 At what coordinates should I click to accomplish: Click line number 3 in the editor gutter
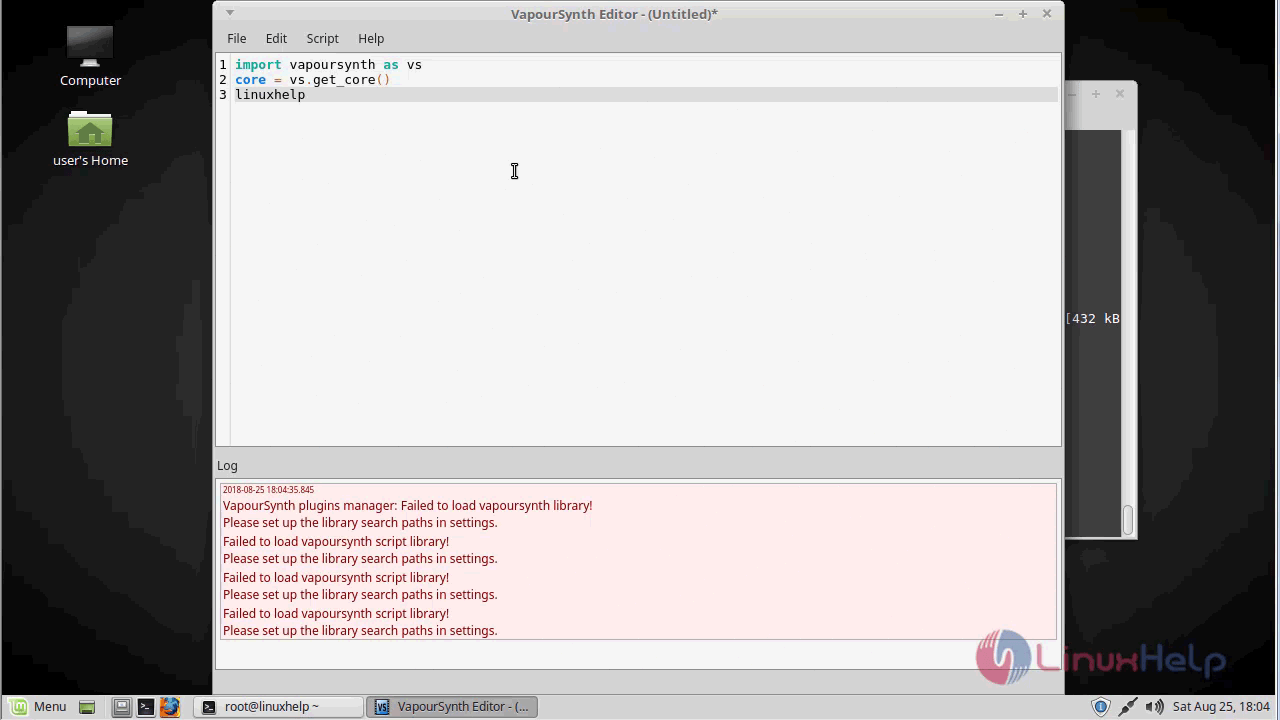(x=223, y=94)
